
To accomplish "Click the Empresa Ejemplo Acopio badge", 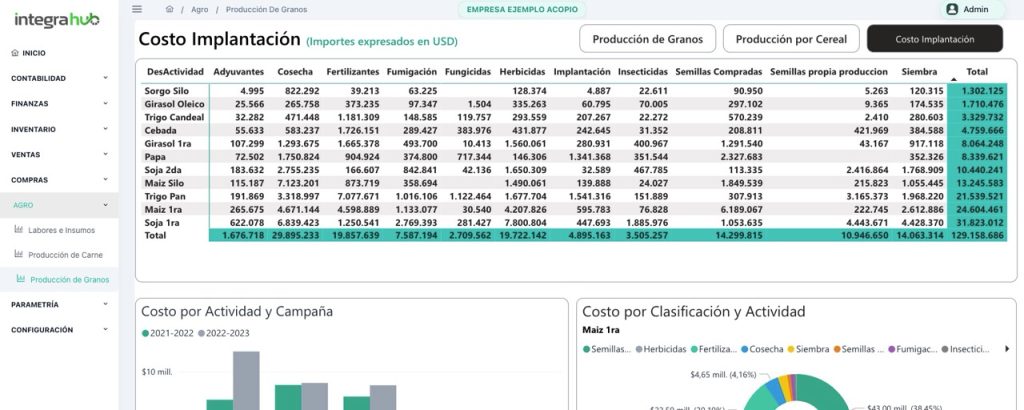I will pos(521,9).
